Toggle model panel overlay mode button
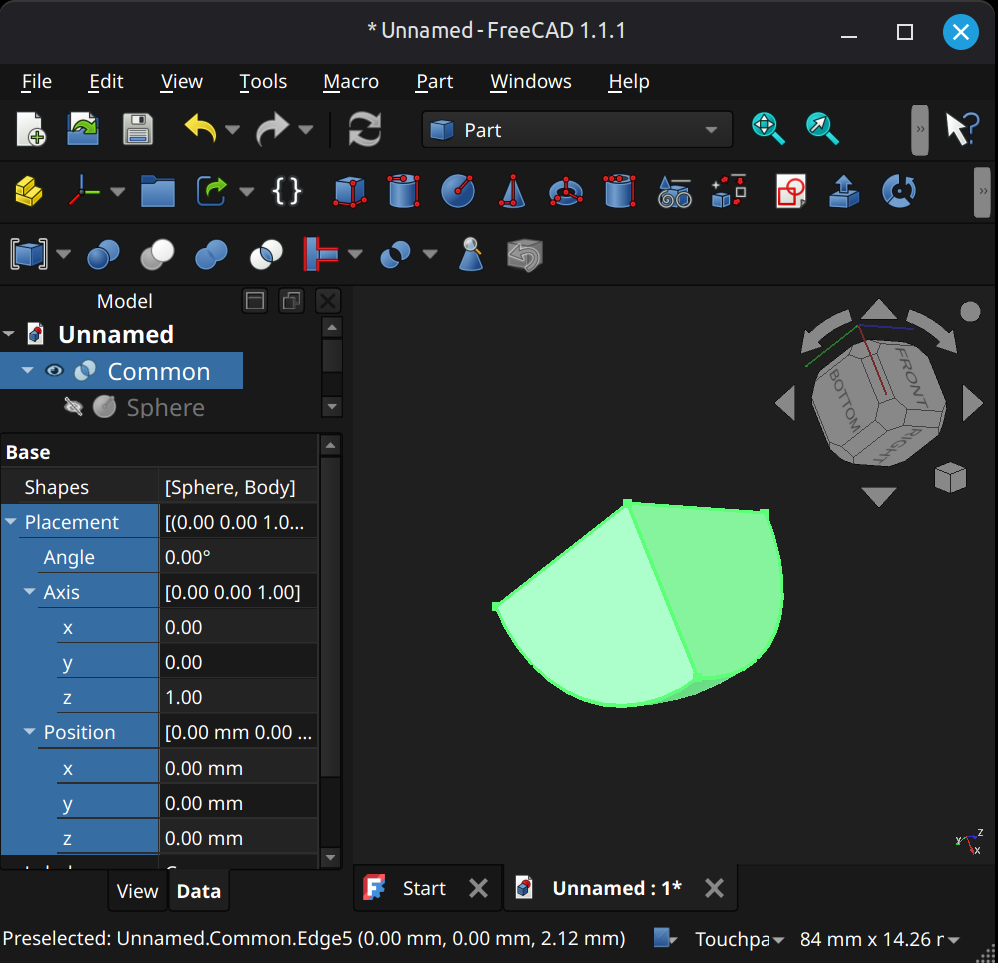 point(255,300)
